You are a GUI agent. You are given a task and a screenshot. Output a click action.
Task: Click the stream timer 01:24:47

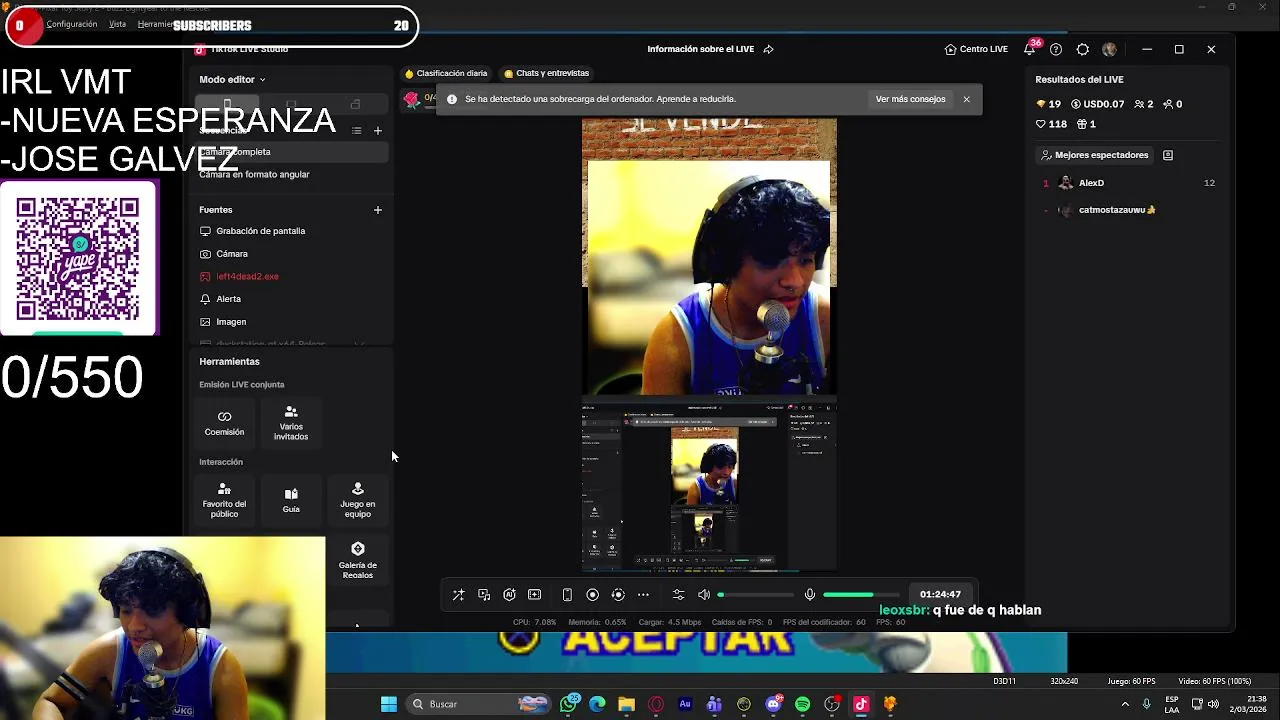pos(940,595)
